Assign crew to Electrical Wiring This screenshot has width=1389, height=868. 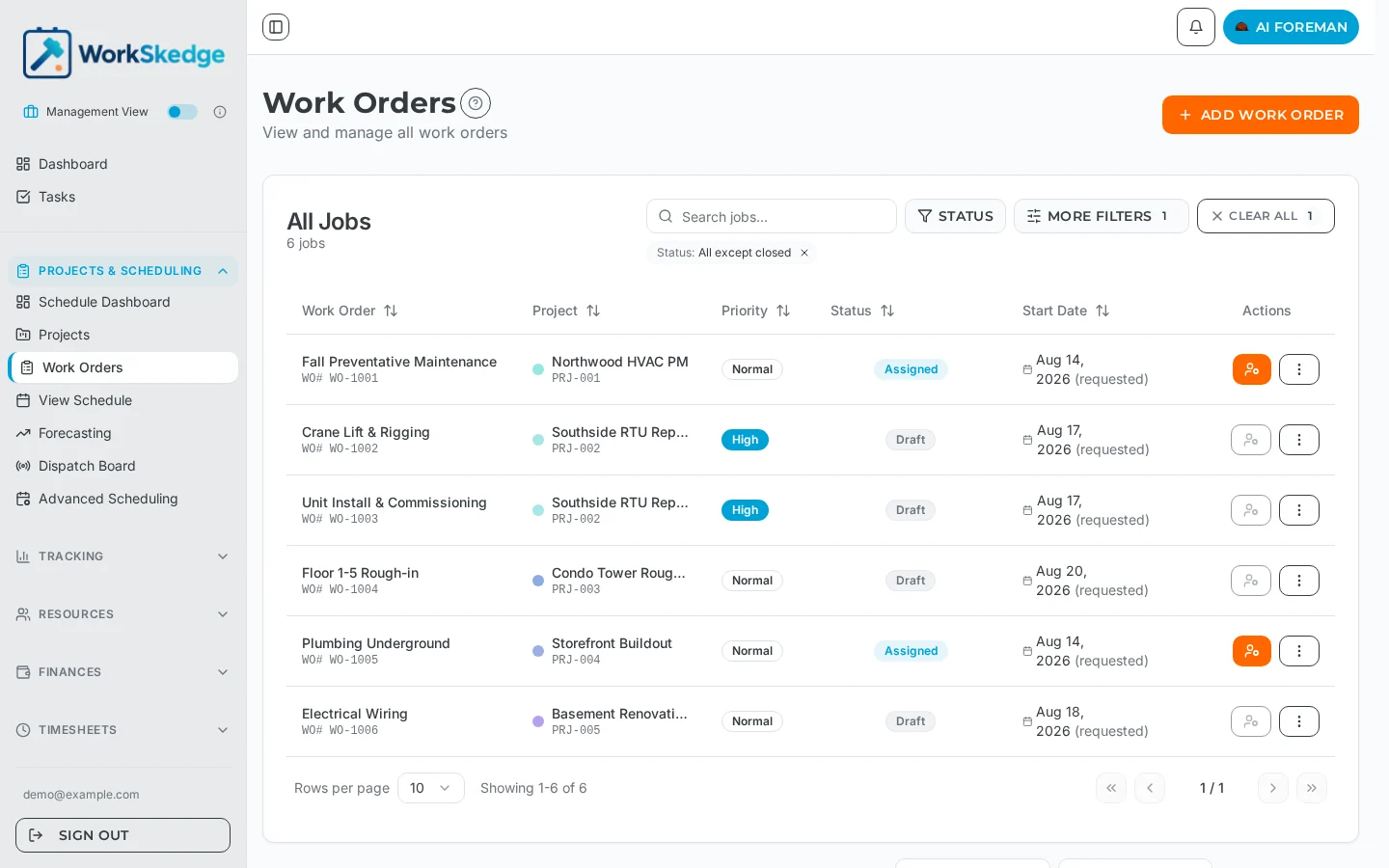1250,721
